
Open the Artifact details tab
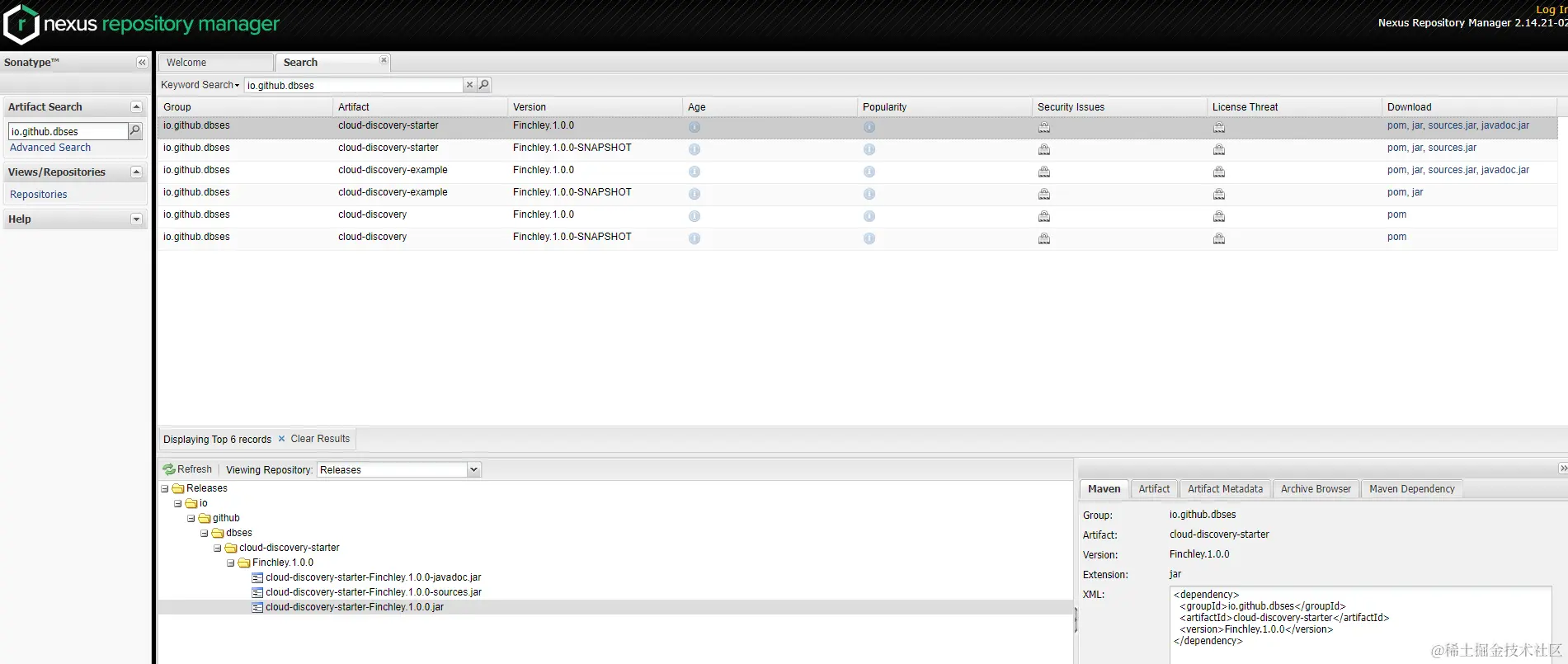coord(1154,489)
